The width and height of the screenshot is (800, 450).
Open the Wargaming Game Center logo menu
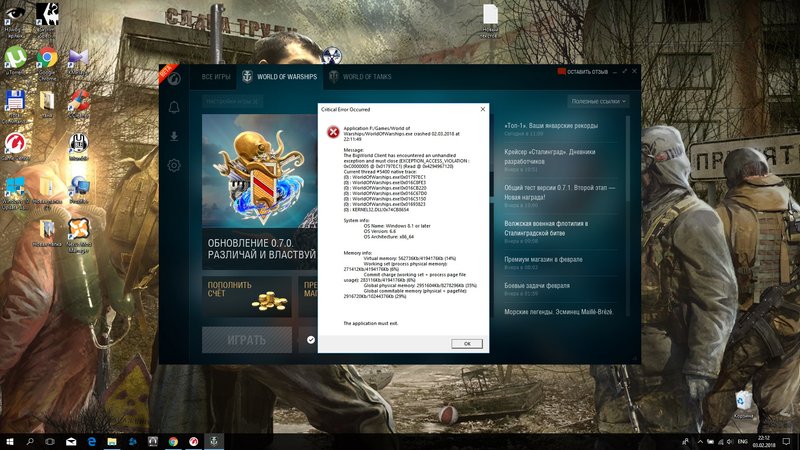point(174,79)
